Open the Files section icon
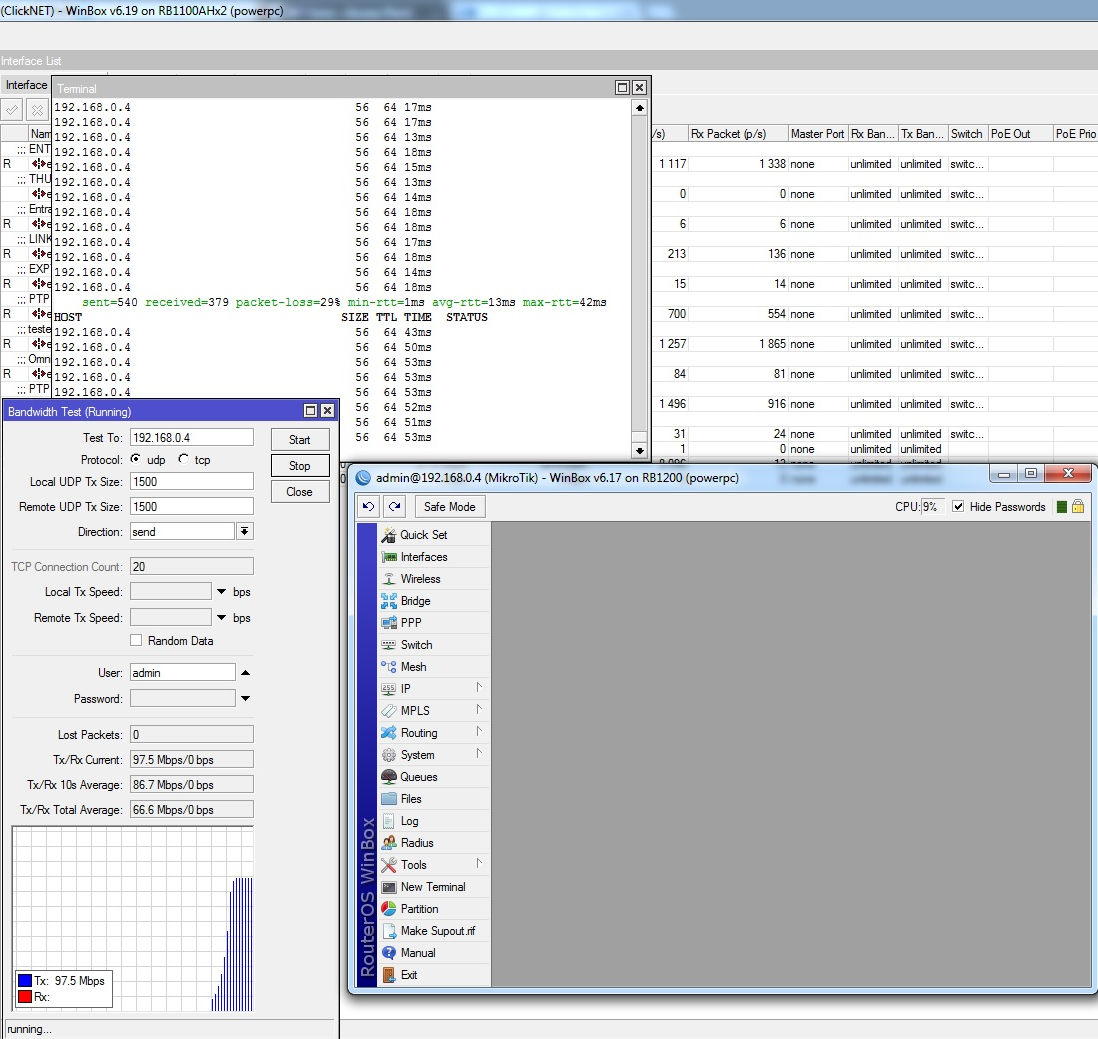This screenshot has width=1098, height=1039. point(389,799)
